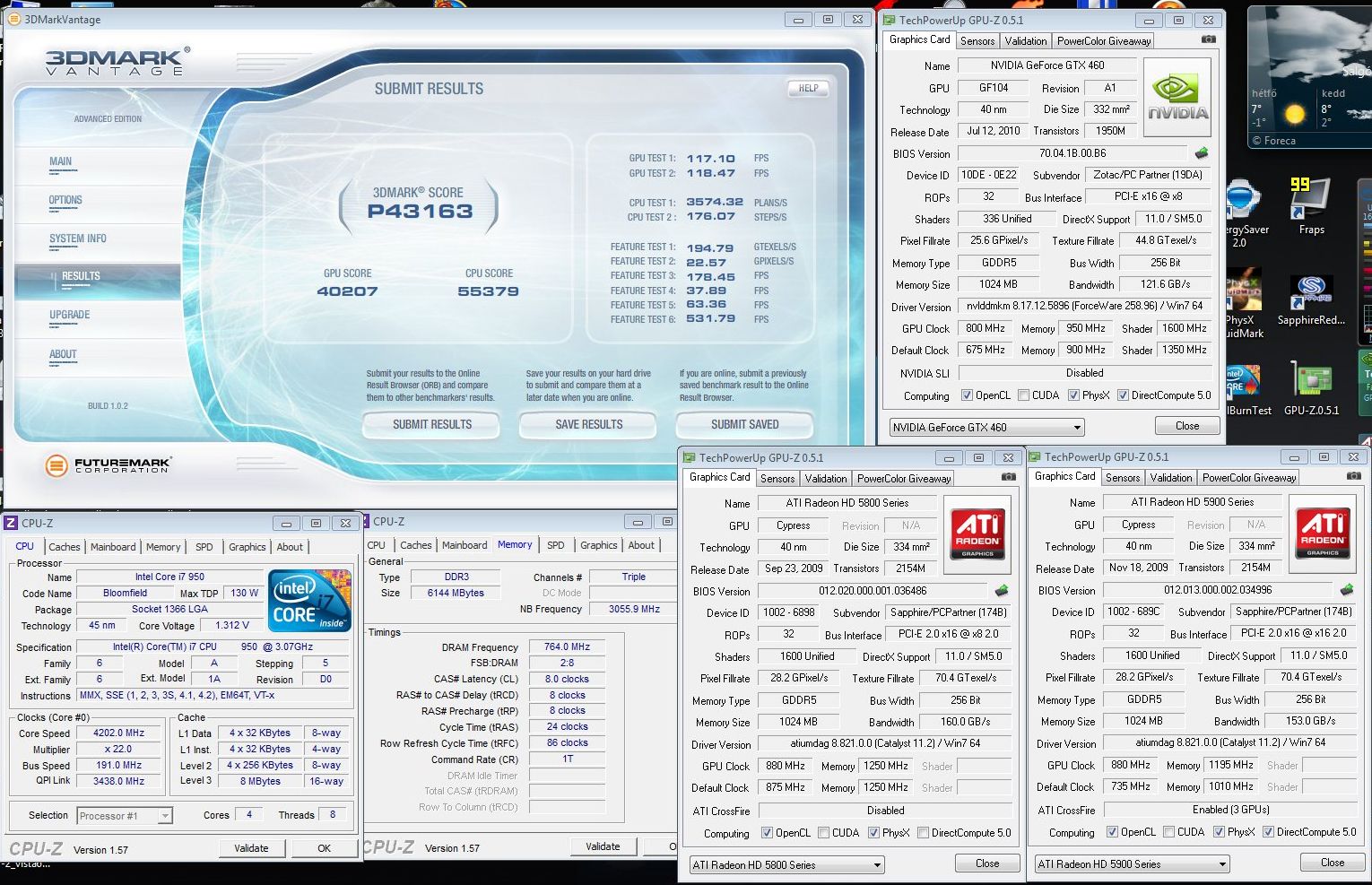Toggle OpenCL checkbox in GTX 460 GPU-Z window
1372x885 pixels.
coord(967,395)
